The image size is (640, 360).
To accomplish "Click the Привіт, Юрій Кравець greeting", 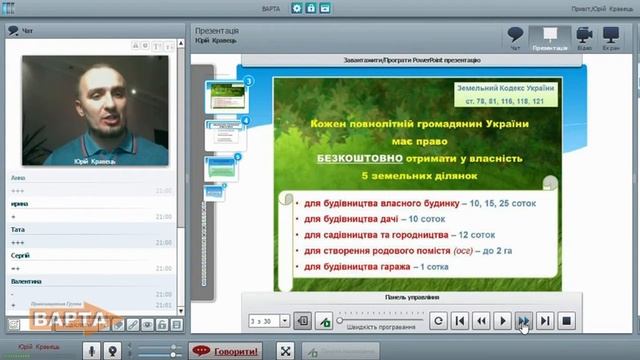I will (x=602, y=9).
